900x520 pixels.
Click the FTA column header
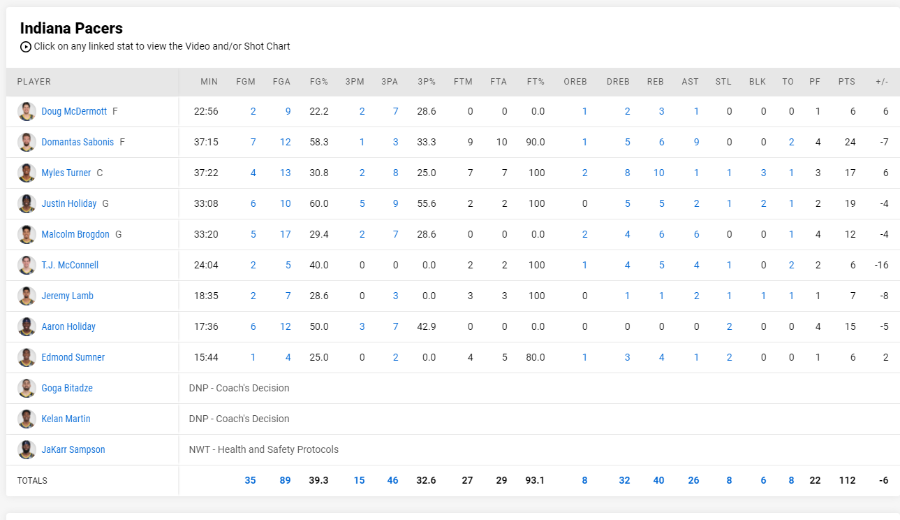[x=498, y=82]
